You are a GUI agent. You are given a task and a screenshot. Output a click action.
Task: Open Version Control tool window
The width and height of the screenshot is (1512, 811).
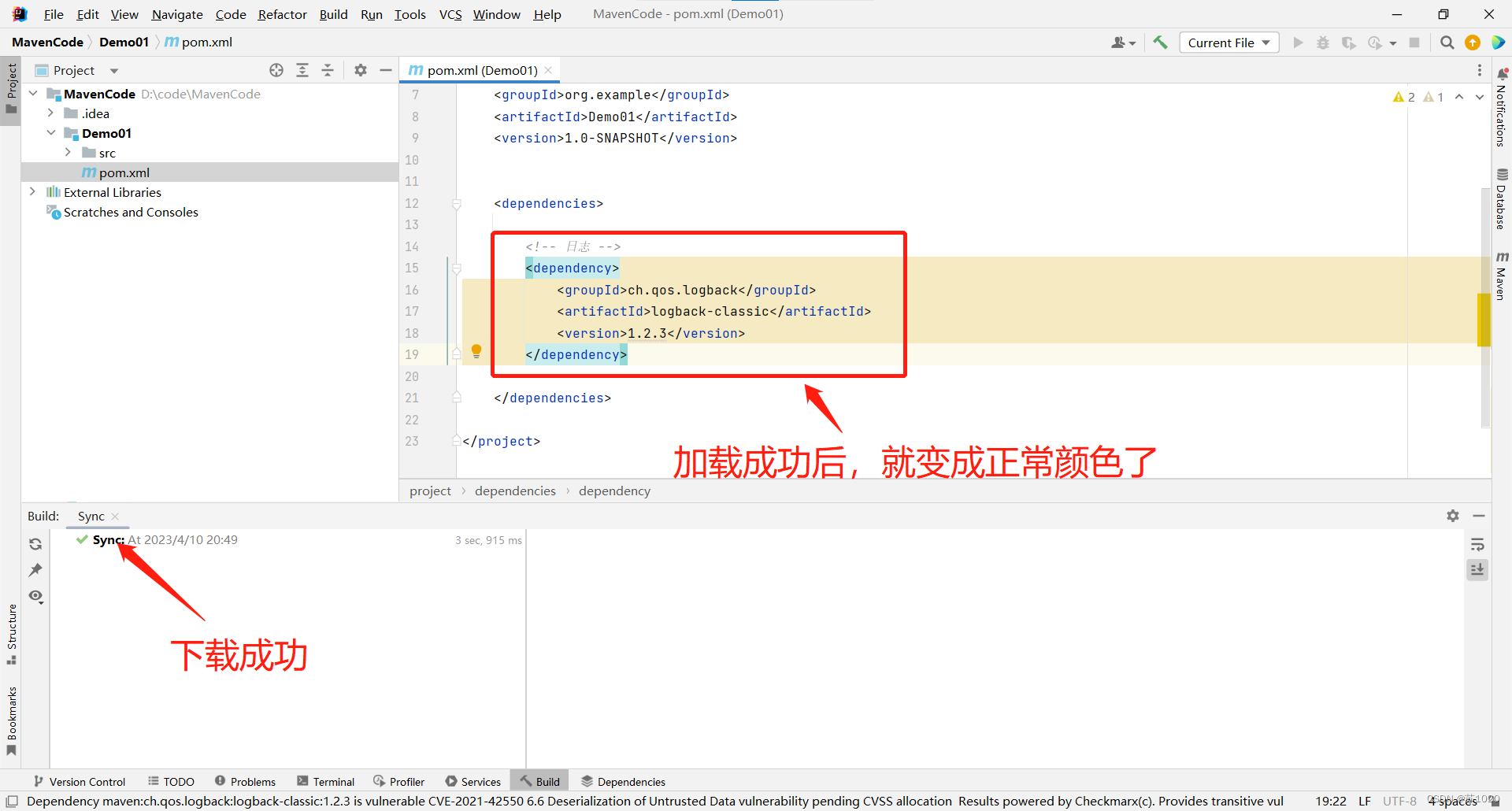[x=79, y=782]
